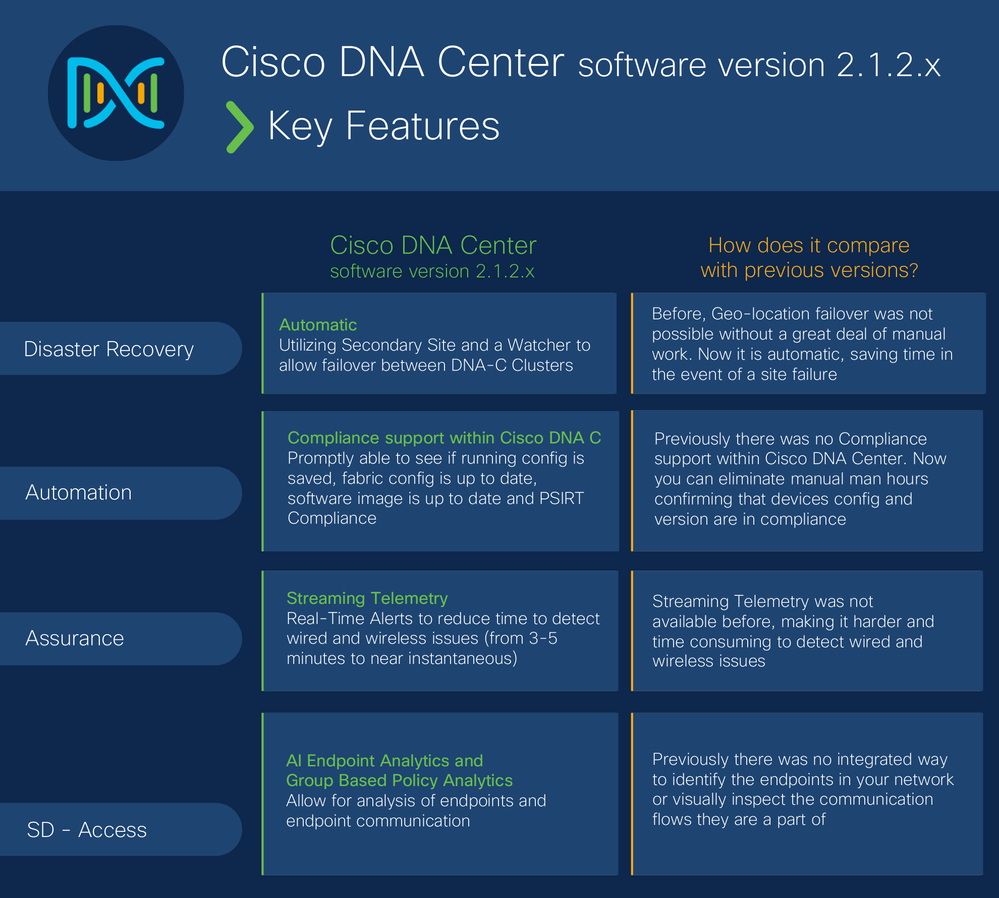Click no integrated way to identify endpoints box

click(808, 793)
